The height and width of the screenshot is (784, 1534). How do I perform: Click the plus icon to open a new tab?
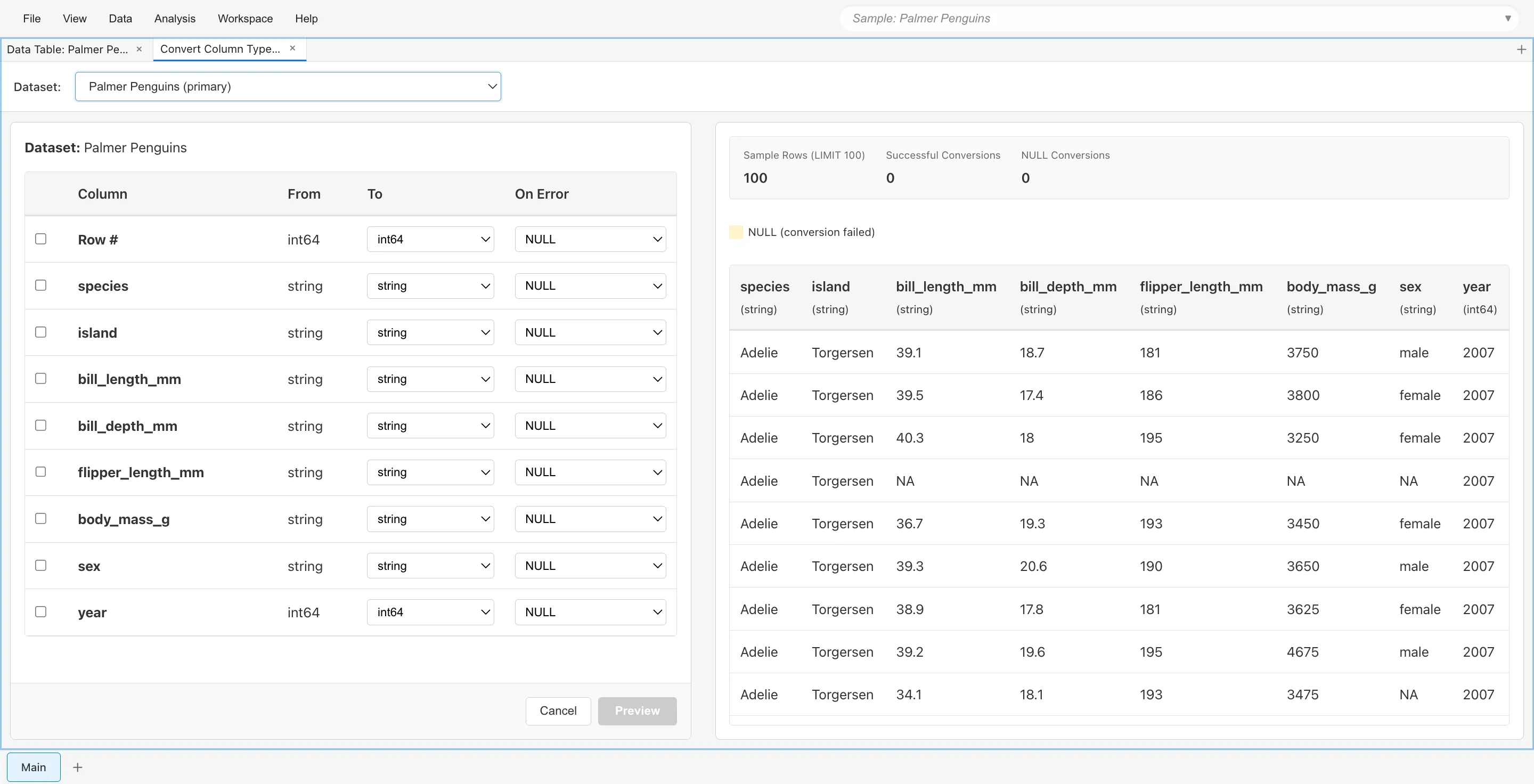point(1522,50)
